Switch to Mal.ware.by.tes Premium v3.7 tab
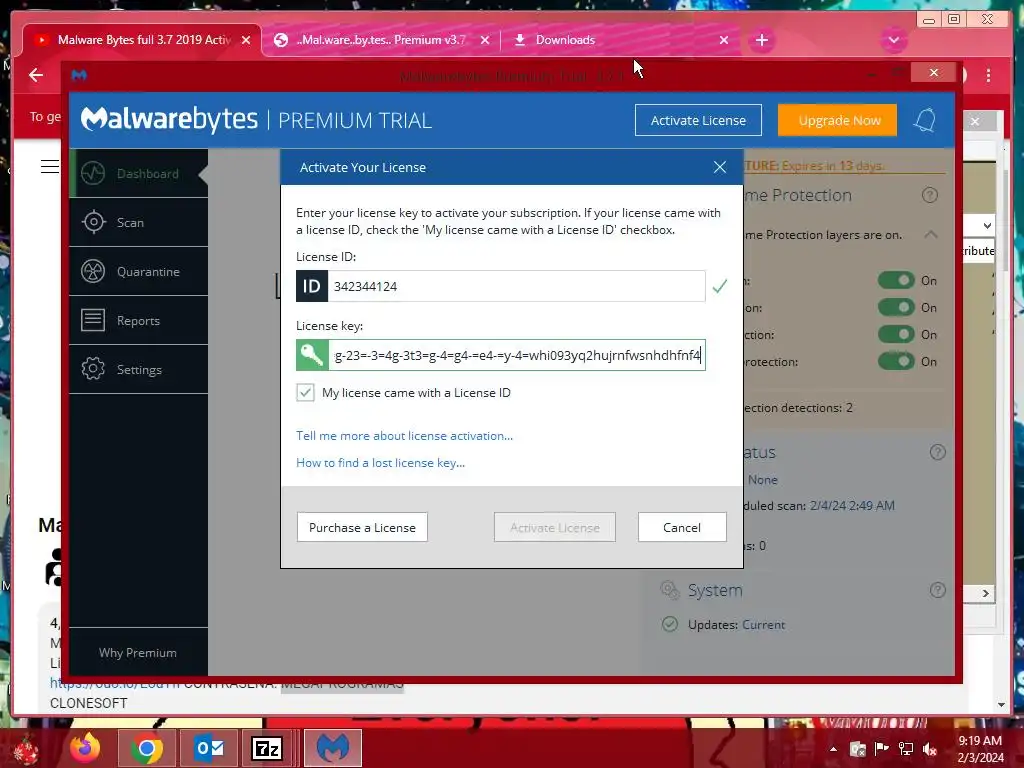This screenshot has width=1024, height=768. (381, 40)
